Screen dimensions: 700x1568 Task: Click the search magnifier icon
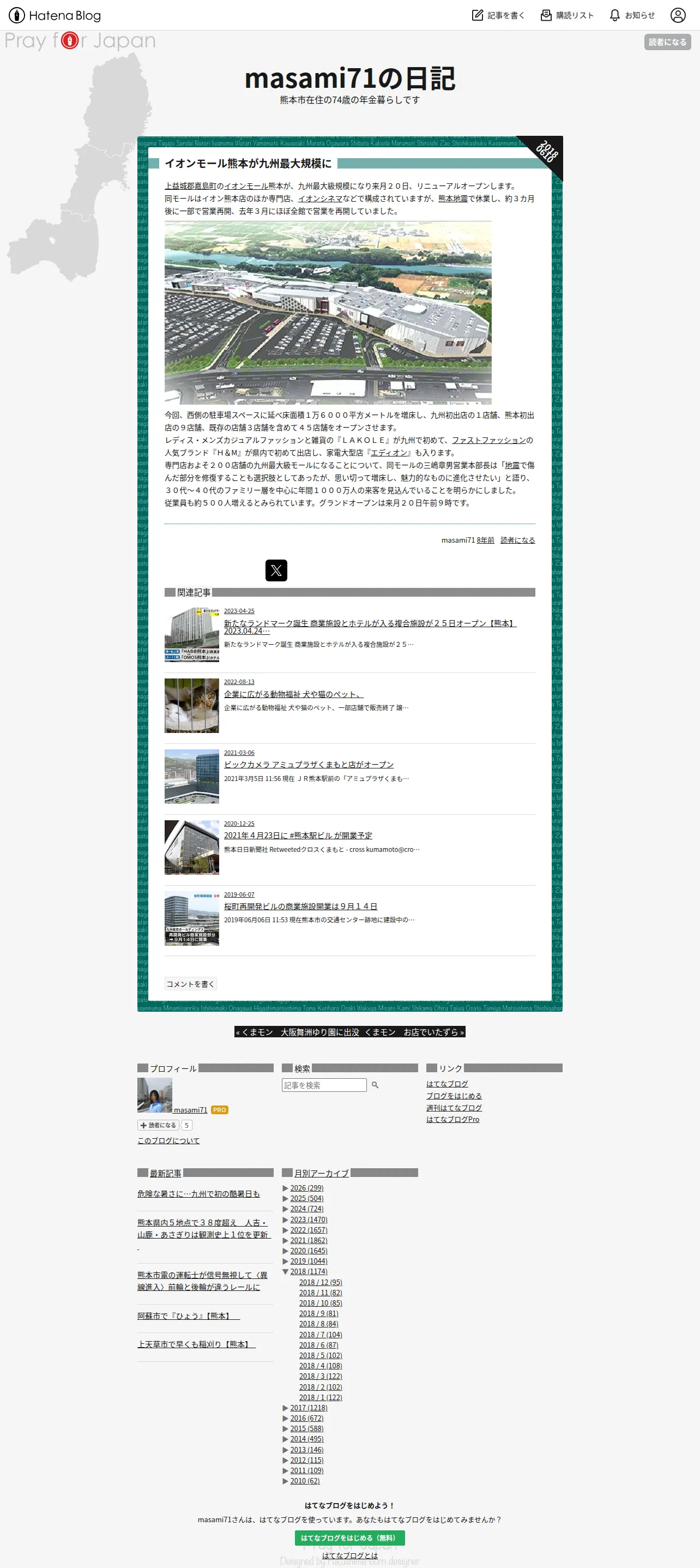coord(375,1085)
